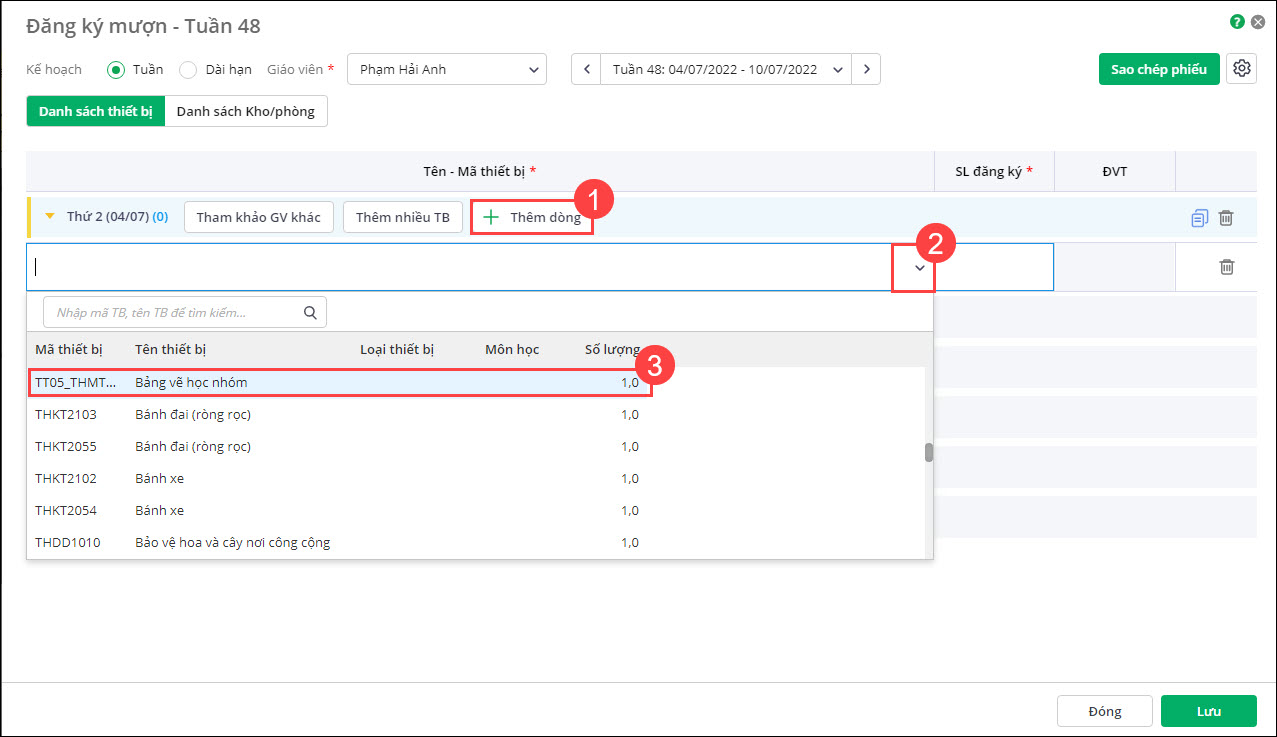Viewport: 1277px width, 737px height.
Task: Collapse the Thứ 2 (04/07) group
Action: [x=50, y=216]
